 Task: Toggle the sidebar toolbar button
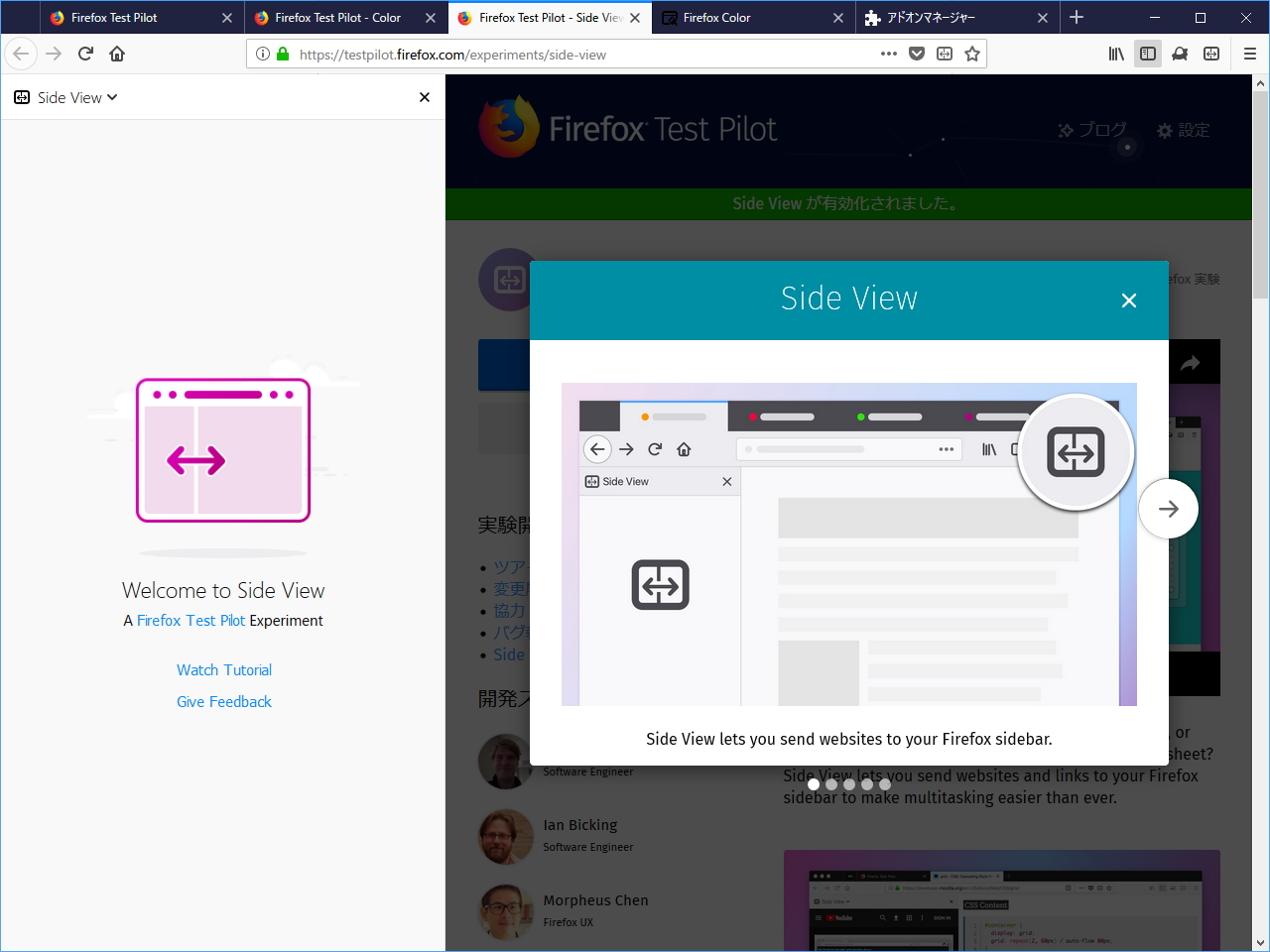tap(1148, 55)
